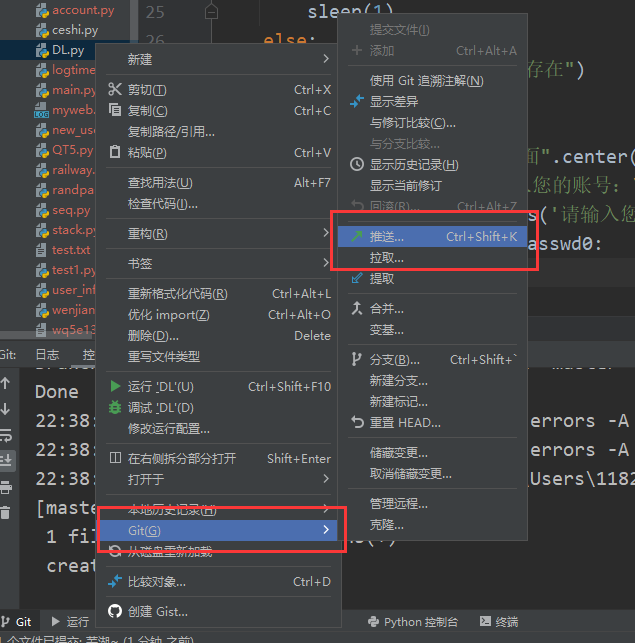Choose 使用 Git 追溯注解(N) in Git submenu

click(x=432, y=80)
